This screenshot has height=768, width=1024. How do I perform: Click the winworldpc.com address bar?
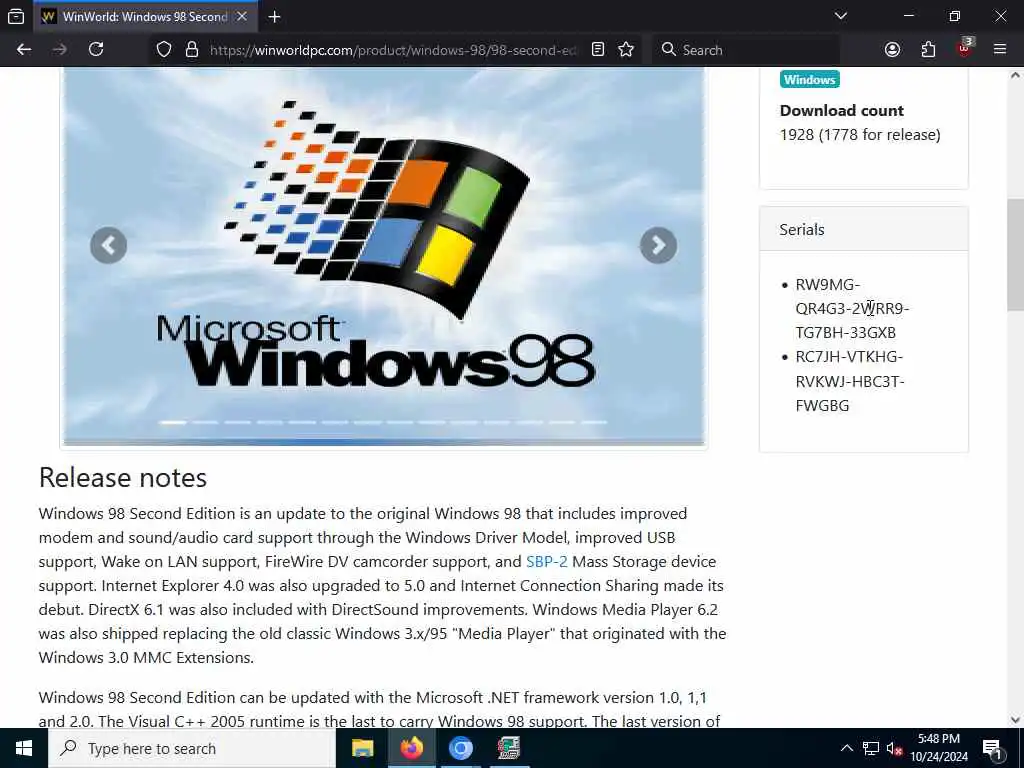tap(392, 50)
